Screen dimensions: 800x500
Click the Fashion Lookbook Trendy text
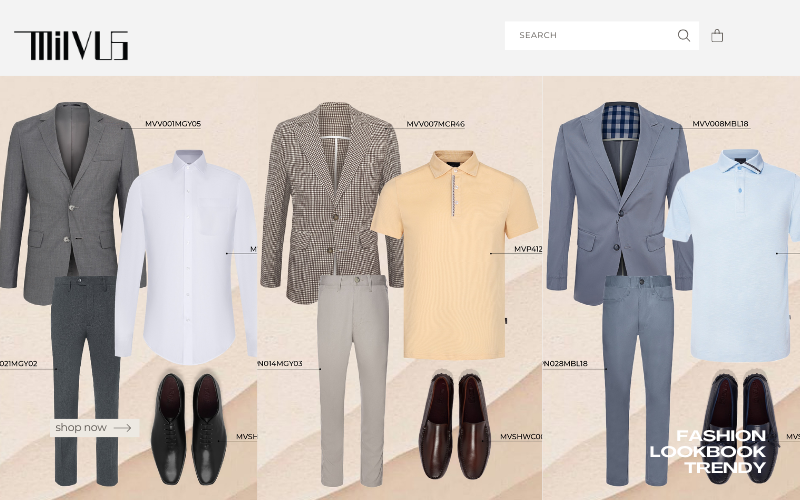click(708, 452)
